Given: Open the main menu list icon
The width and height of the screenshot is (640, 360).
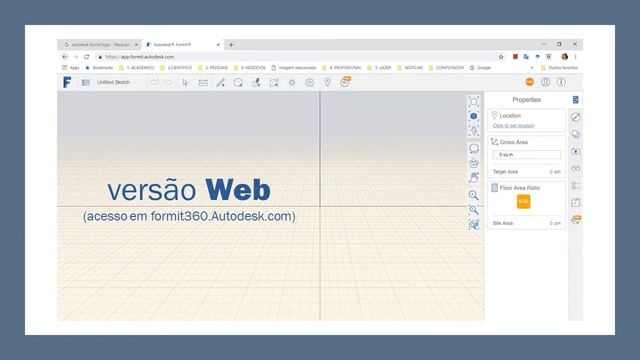Looking at the screenshot, I should [x=85, y=82].
